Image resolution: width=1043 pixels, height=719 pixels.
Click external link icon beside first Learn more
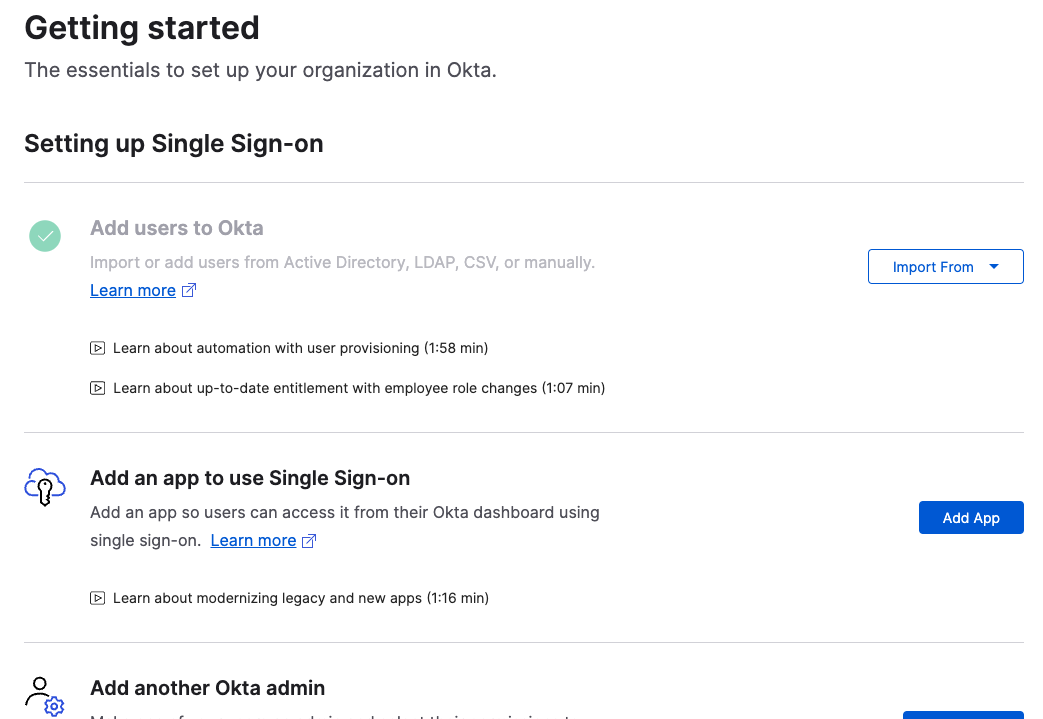click(189, 290)
